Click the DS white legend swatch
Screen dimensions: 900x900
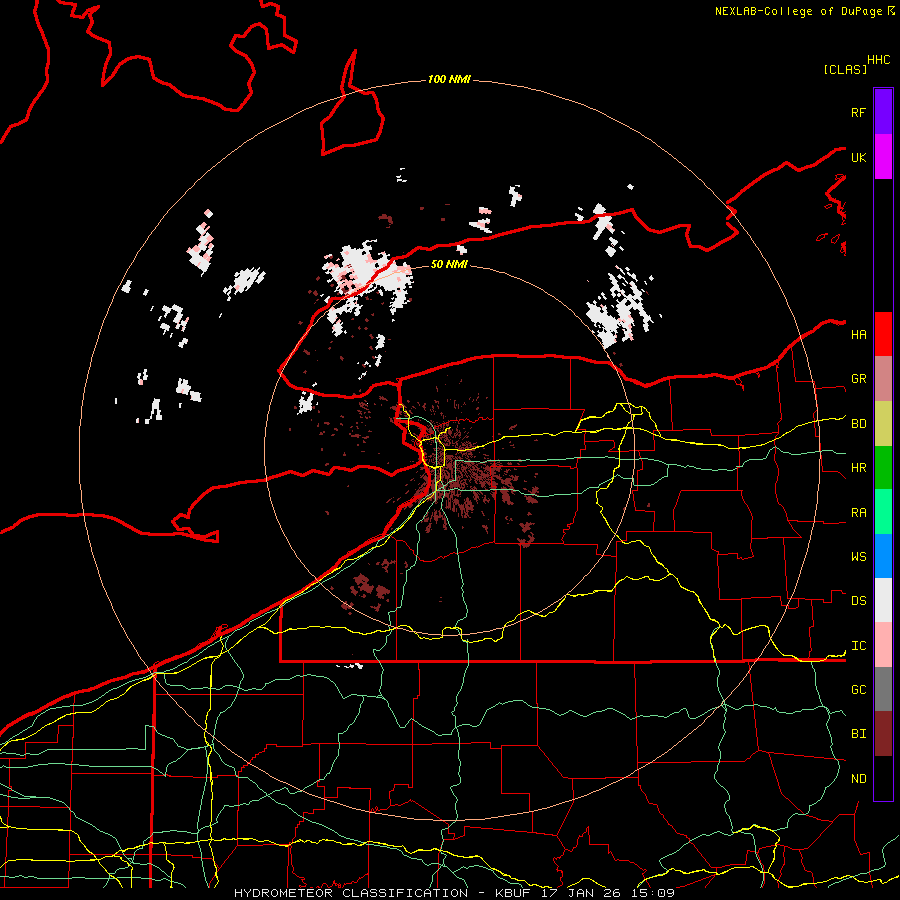click(x=883, y=601)
